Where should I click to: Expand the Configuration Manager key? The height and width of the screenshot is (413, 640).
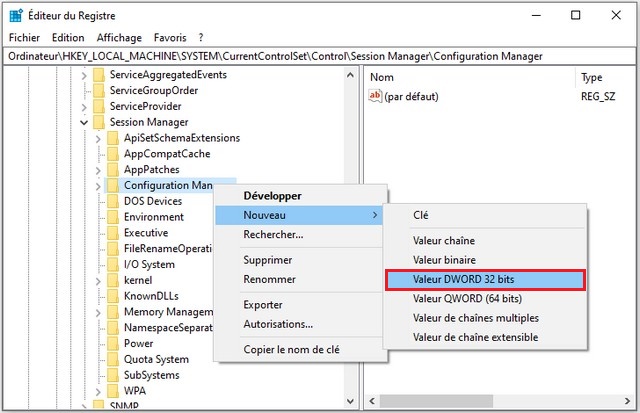(98, 187)
